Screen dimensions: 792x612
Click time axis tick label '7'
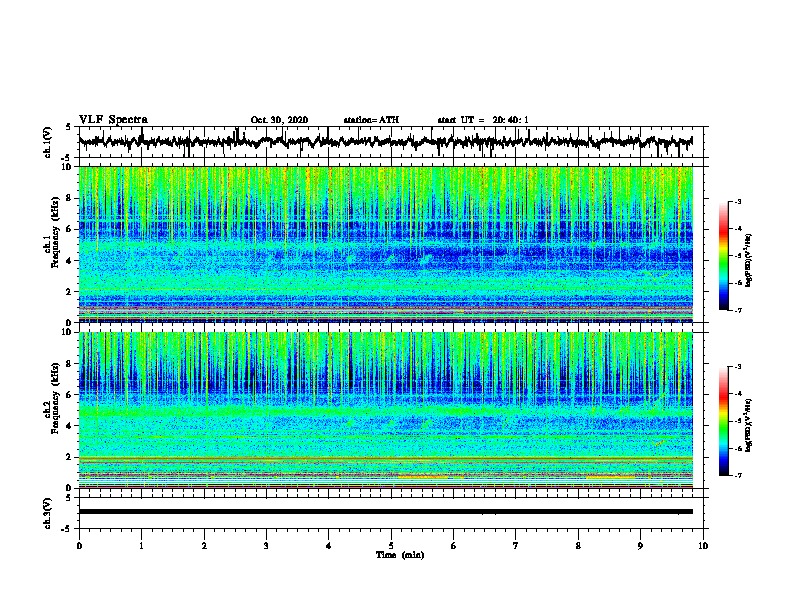pos(516,546)
